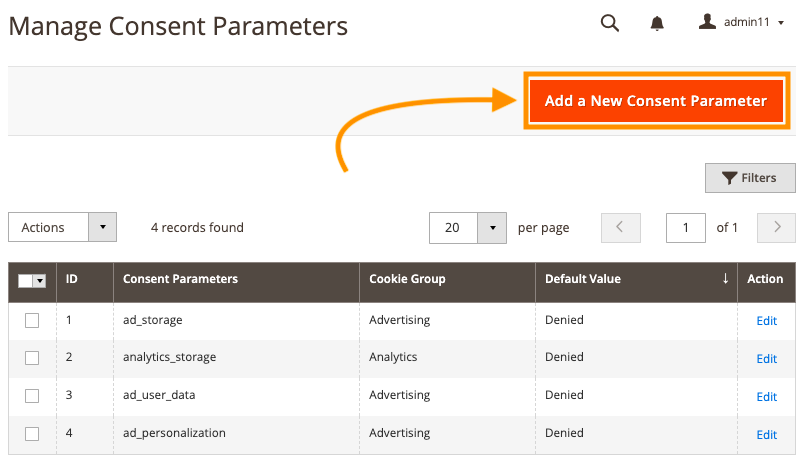Go to next page arrow
The height and width of the screenshot is (468, 805).
pyautogui.click(x=776, y=227)
